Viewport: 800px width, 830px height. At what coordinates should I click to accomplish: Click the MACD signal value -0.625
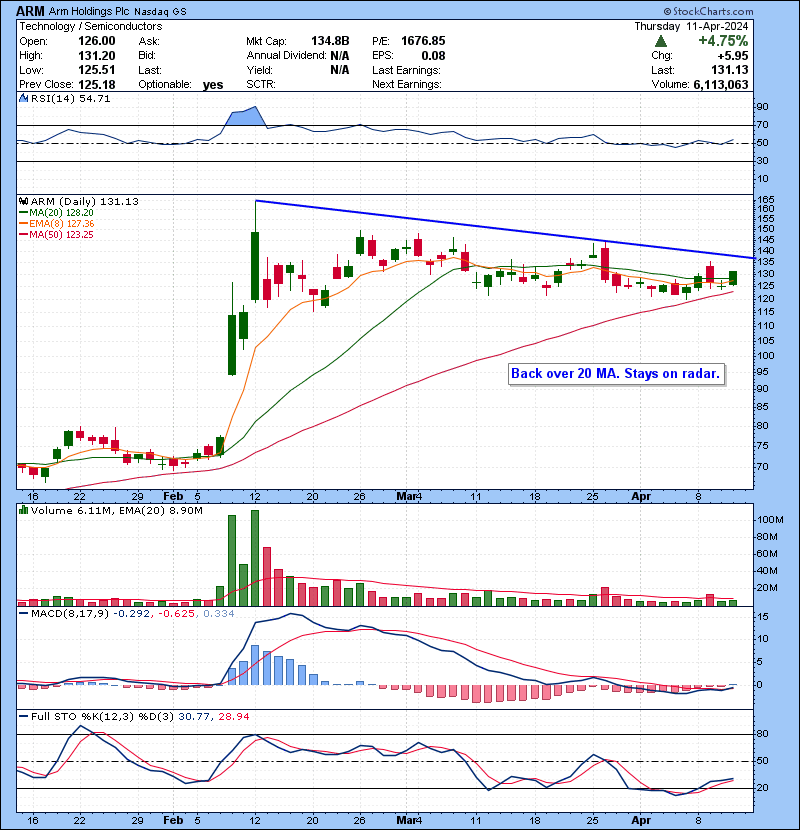[177, 614]
